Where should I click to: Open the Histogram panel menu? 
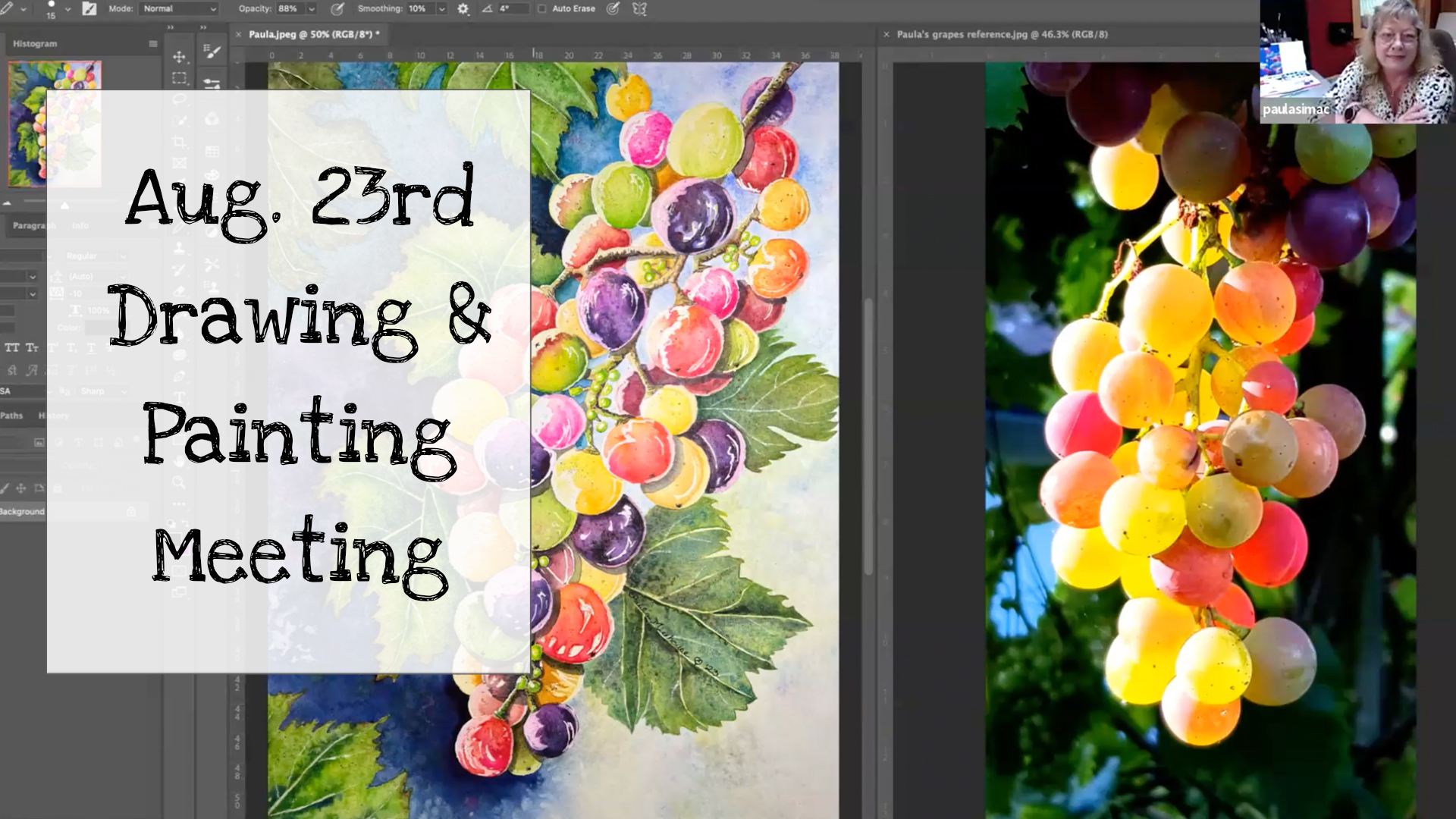153,44
